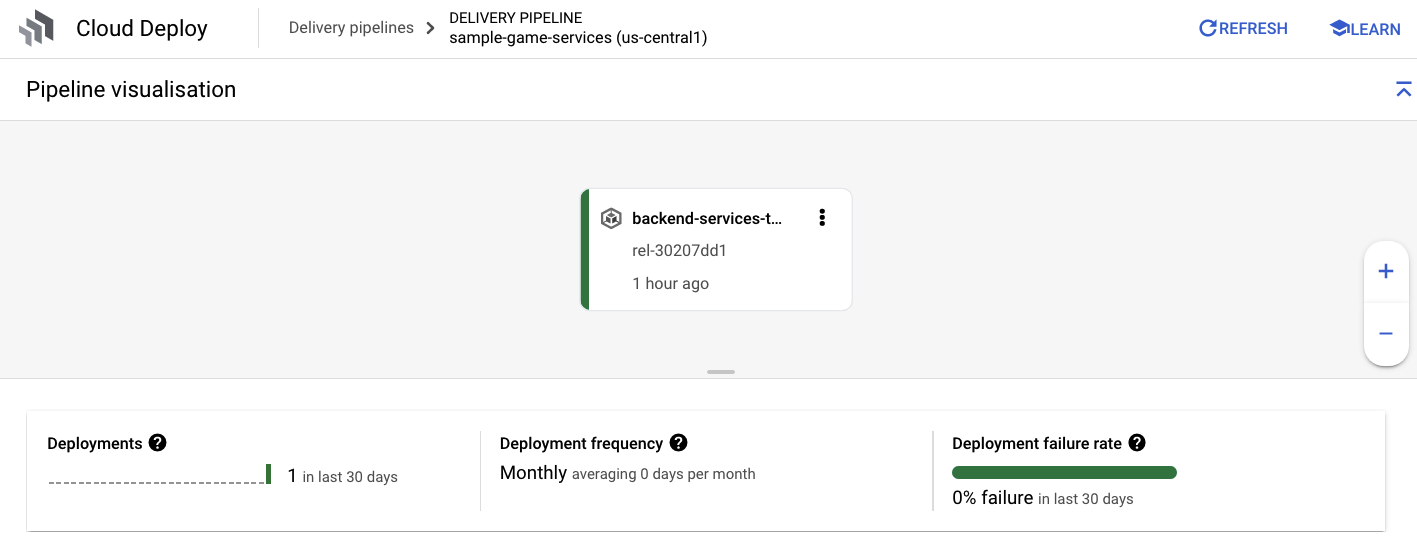Click the green deployment failure rate bar

click(x=1064, y=473)
